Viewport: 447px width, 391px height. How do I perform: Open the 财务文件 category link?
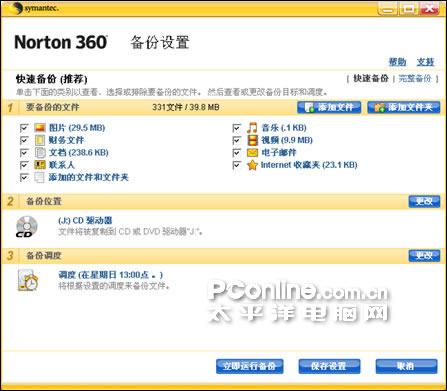tap(66, 140)
